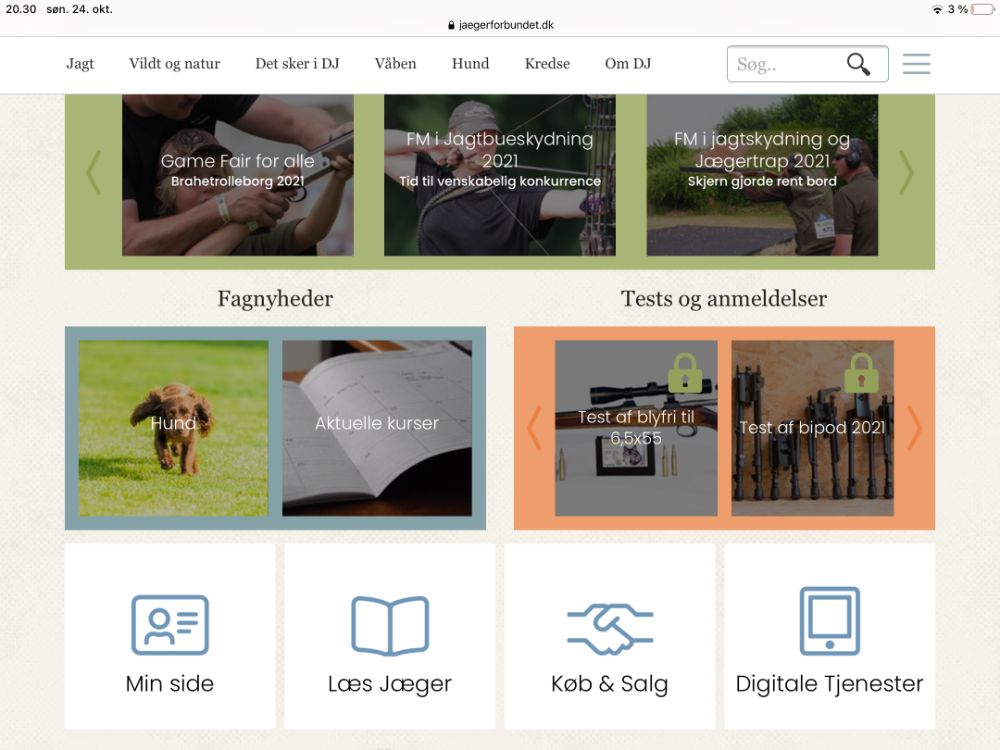Click the lock icon on bipod test

pyautogui.click(x=861, y=373)
